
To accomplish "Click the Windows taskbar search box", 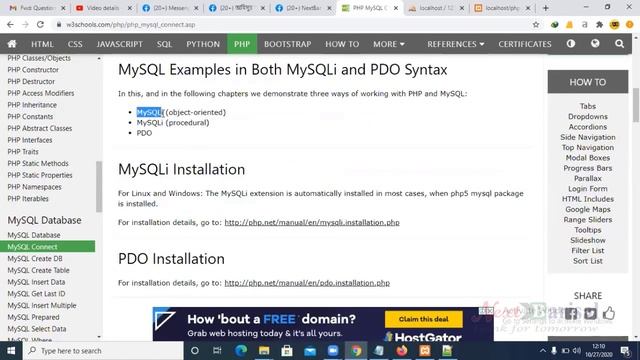I will point(102,351).
